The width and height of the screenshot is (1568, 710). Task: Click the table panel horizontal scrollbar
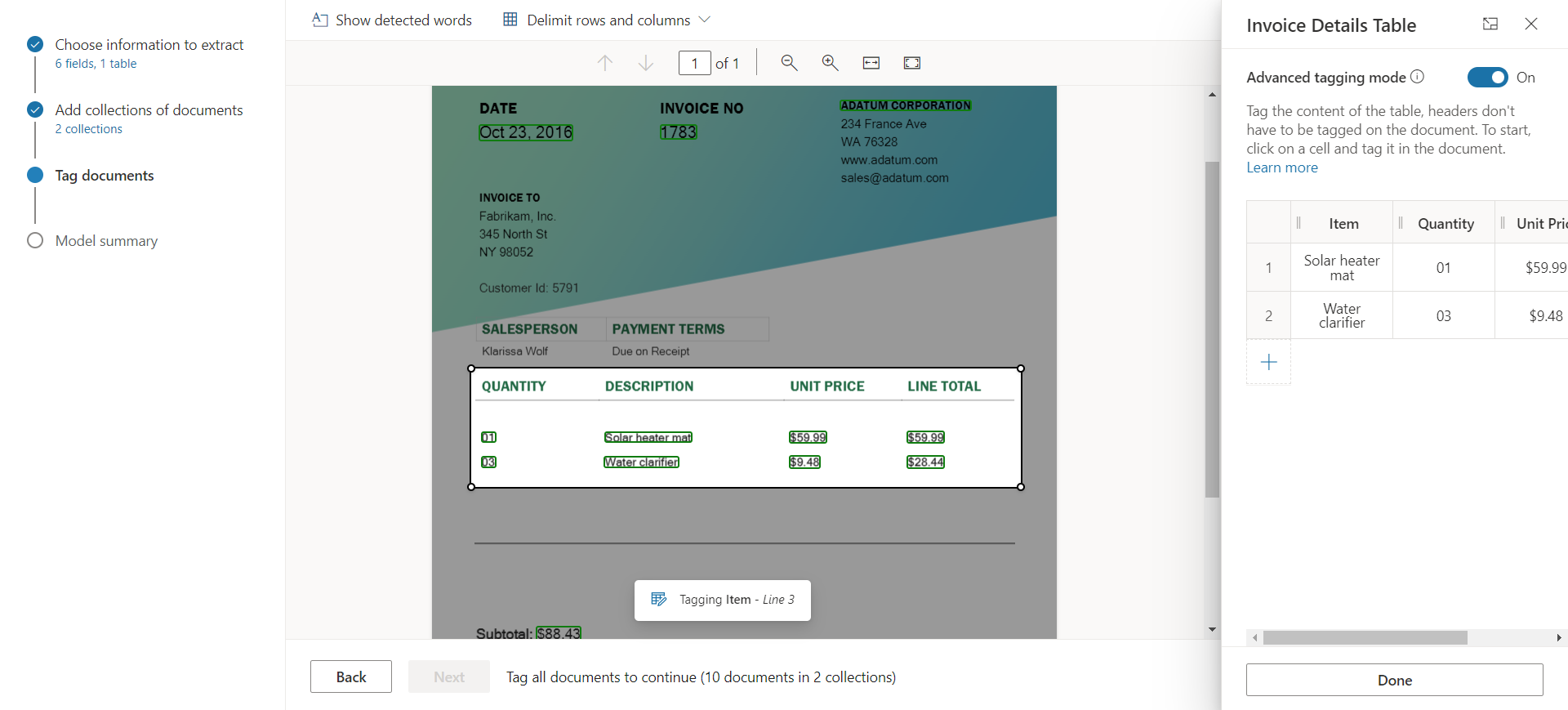1365,637
